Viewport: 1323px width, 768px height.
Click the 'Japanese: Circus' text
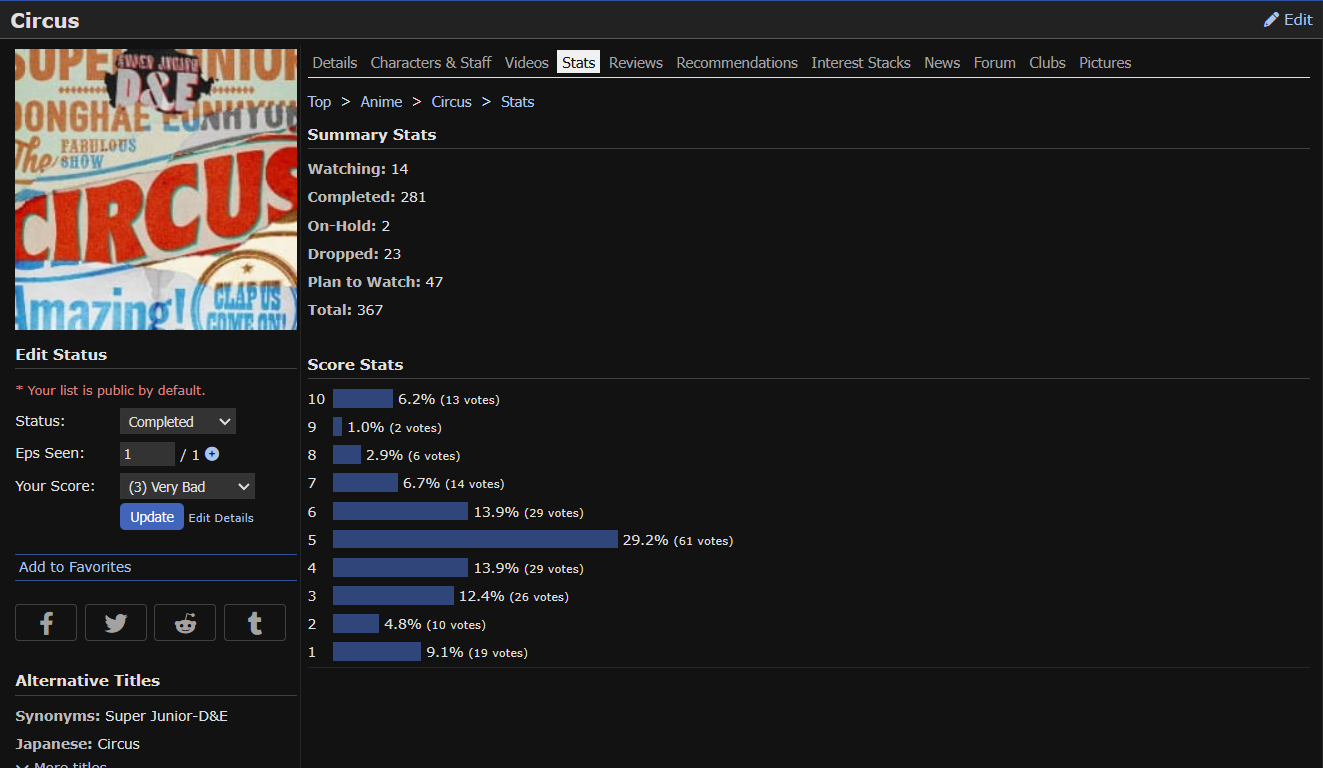[78, 744]
